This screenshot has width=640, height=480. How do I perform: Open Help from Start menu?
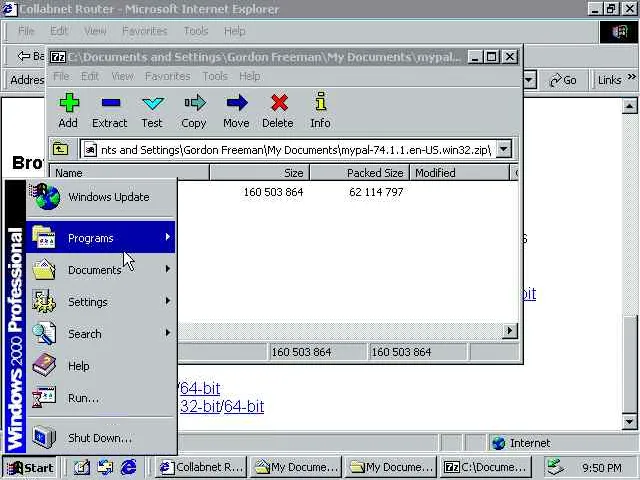click(100, 366)
